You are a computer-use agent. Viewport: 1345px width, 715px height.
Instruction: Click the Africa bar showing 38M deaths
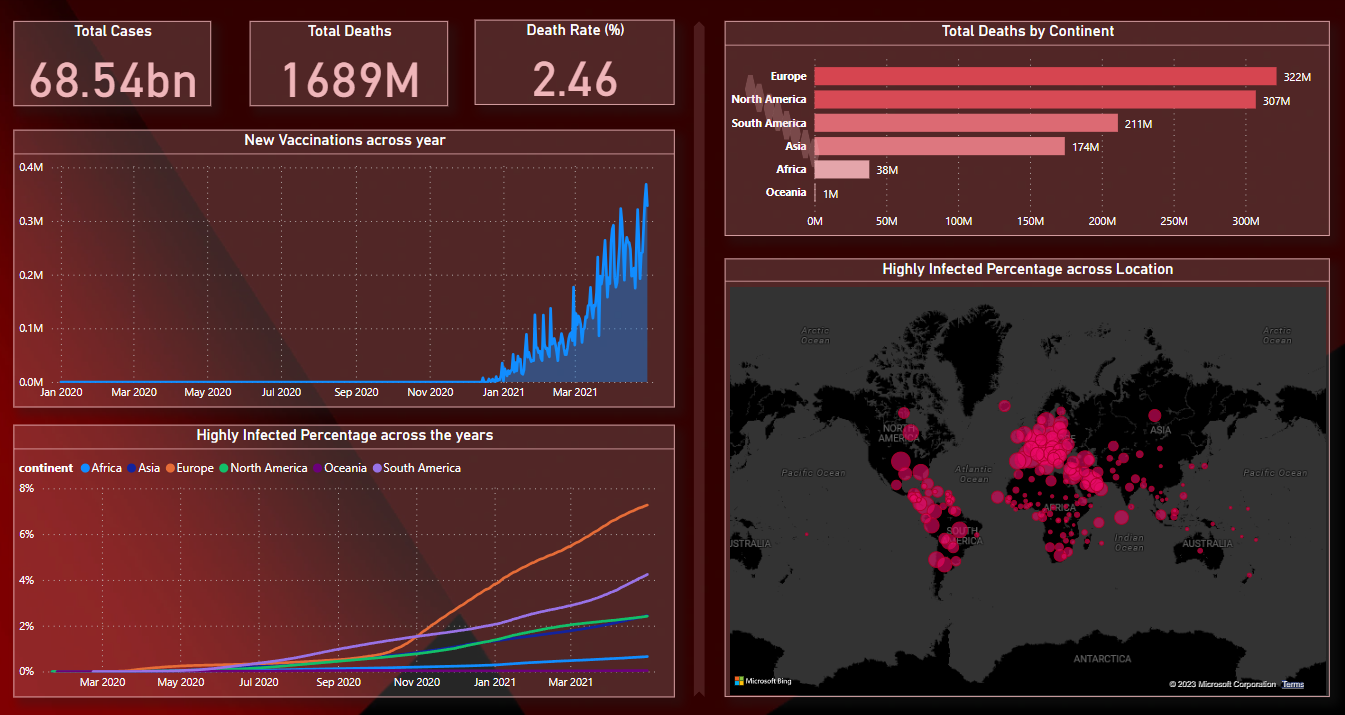tap(841, 170)
